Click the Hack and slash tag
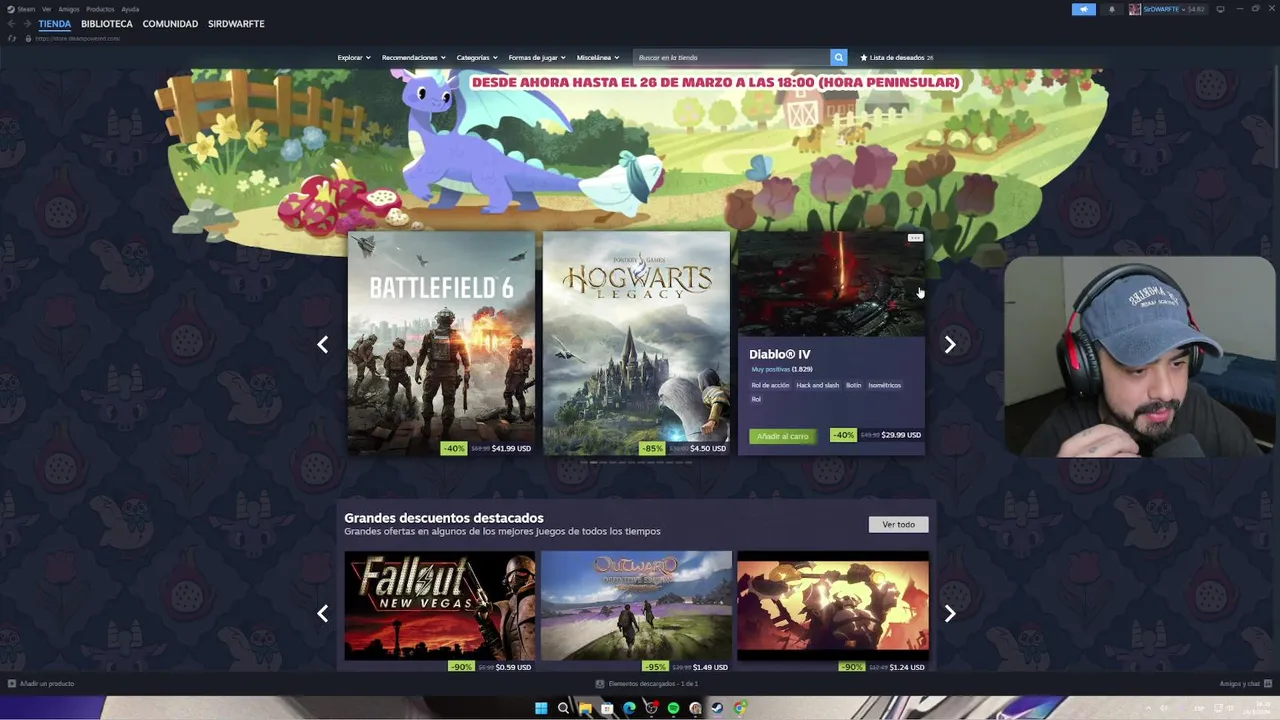 coord(817,385)
